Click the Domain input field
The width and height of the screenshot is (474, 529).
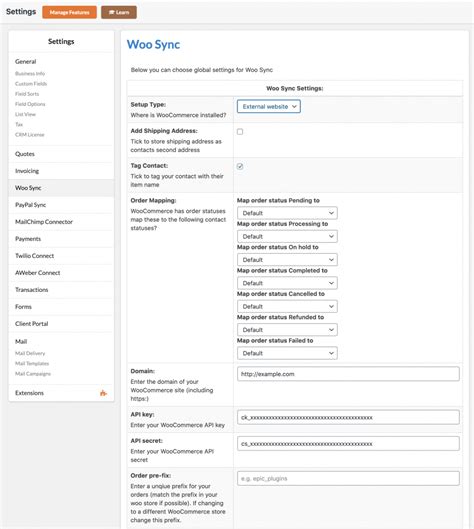tap(348, 374)
